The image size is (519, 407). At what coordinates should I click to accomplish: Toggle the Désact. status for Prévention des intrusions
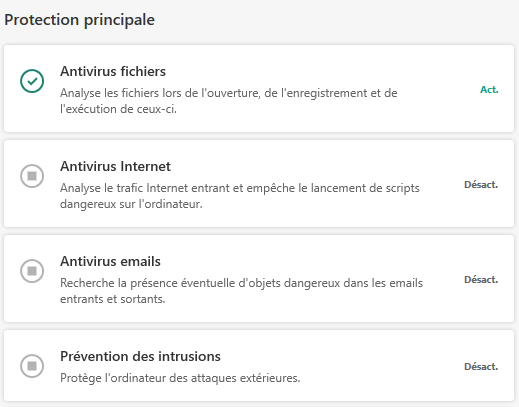coord(481,367)
